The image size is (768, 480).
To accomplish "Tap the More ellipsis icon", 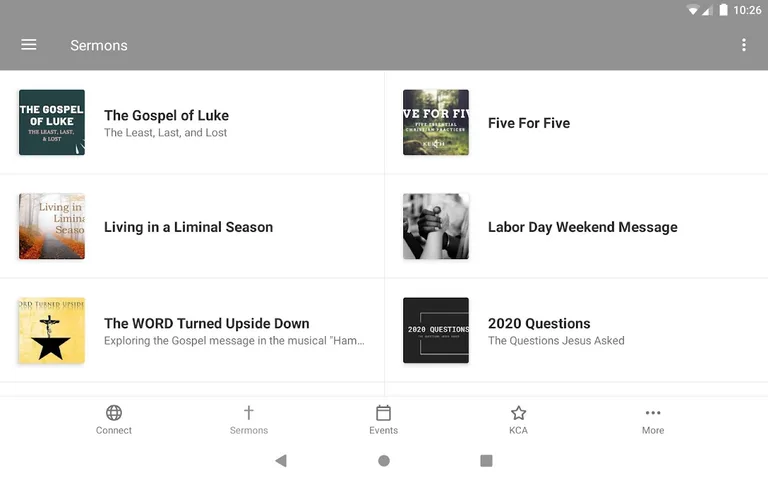I will tap(653, 413).
